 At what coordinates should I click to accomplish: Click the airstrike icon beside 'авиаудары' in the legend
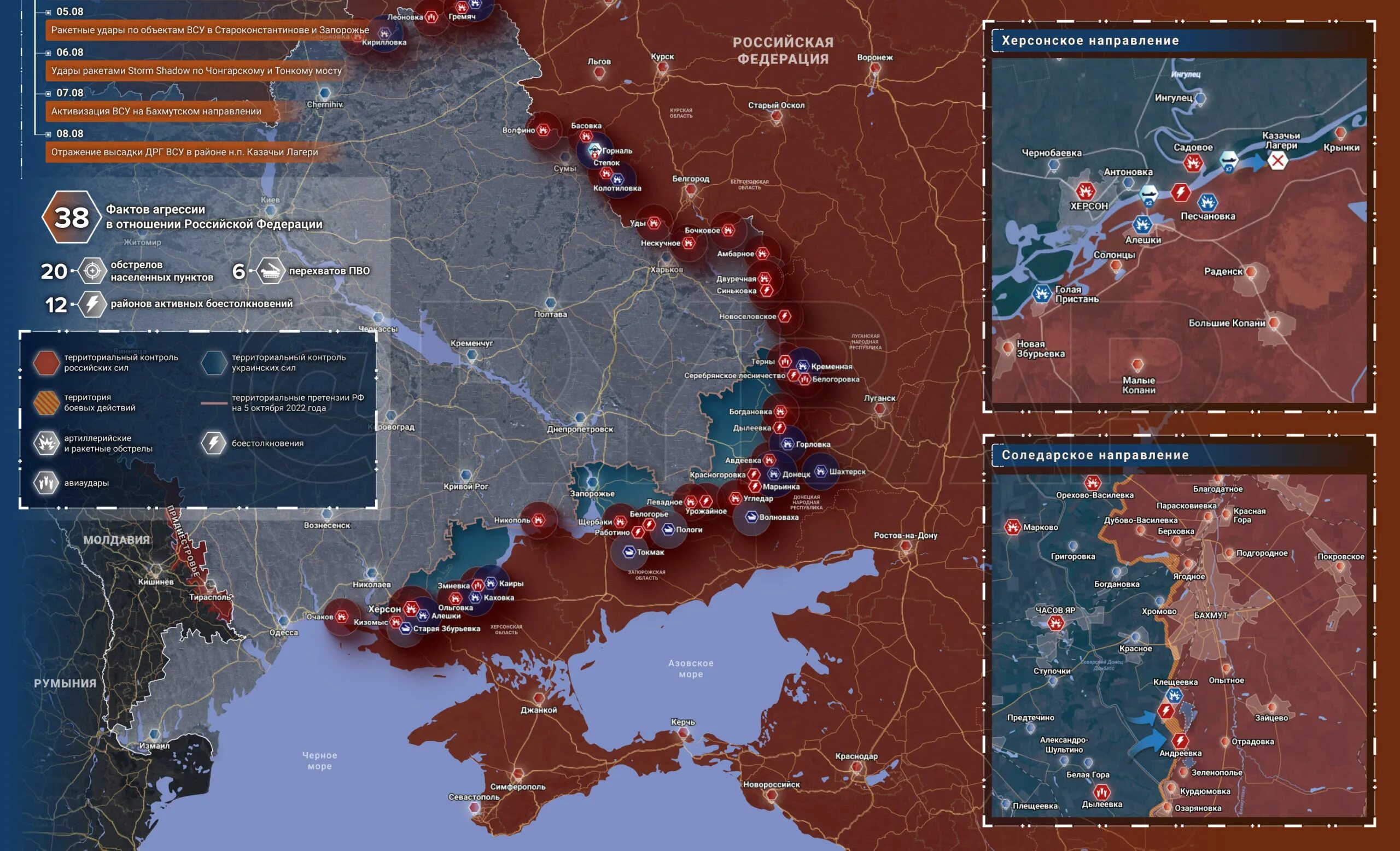coord(46,483)
